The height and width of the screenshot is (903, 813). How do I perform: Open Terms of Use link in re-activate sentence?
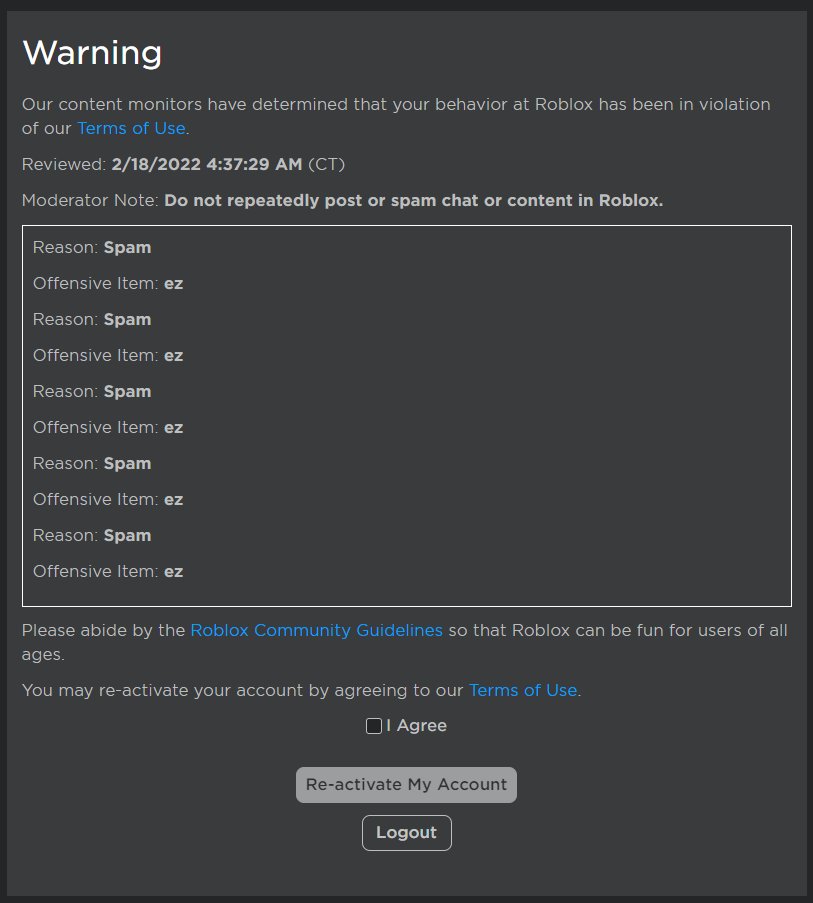523,690
